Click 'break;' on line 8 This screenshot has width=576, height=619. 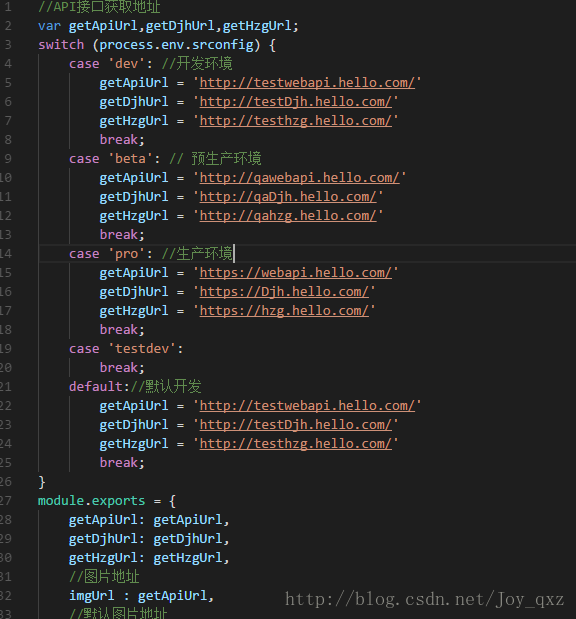[122, 140]
